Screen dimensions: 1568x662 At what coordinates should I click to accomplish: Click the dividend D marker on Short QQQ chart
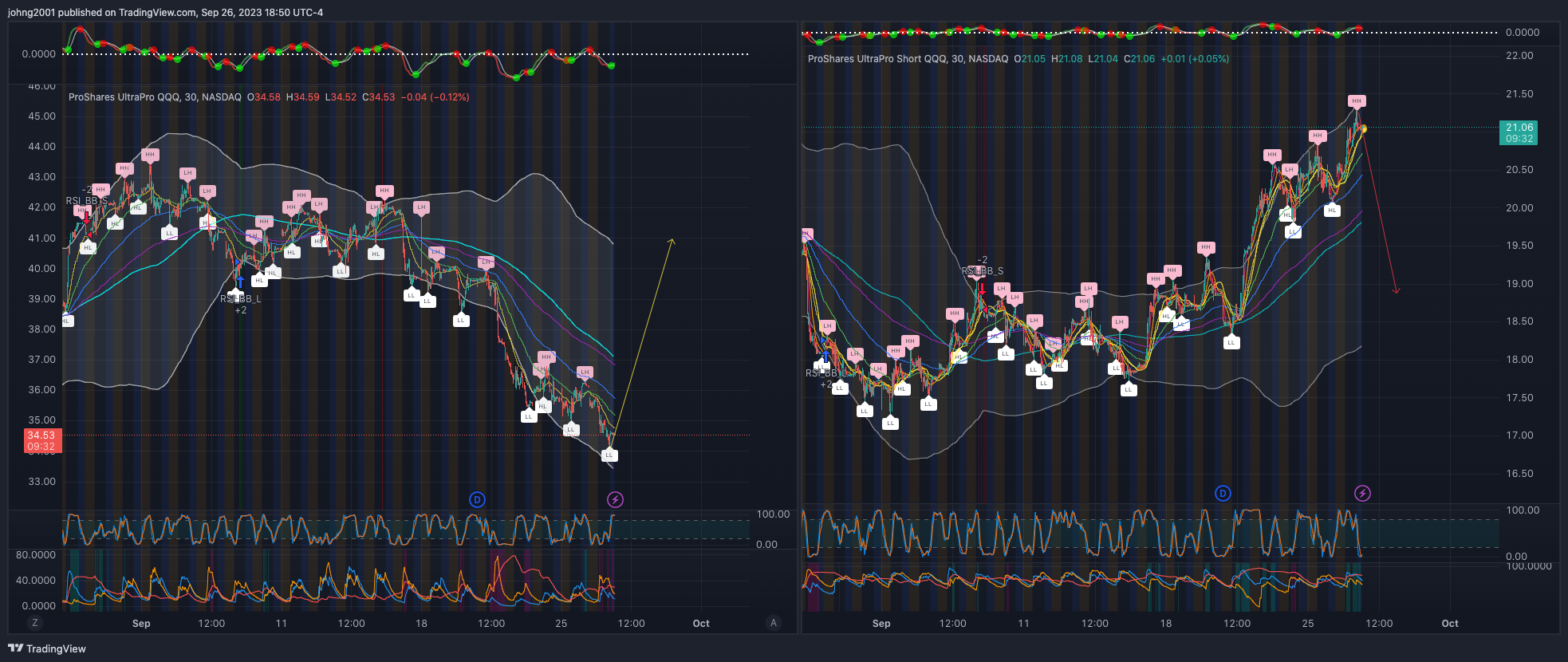coord(1223,494)
